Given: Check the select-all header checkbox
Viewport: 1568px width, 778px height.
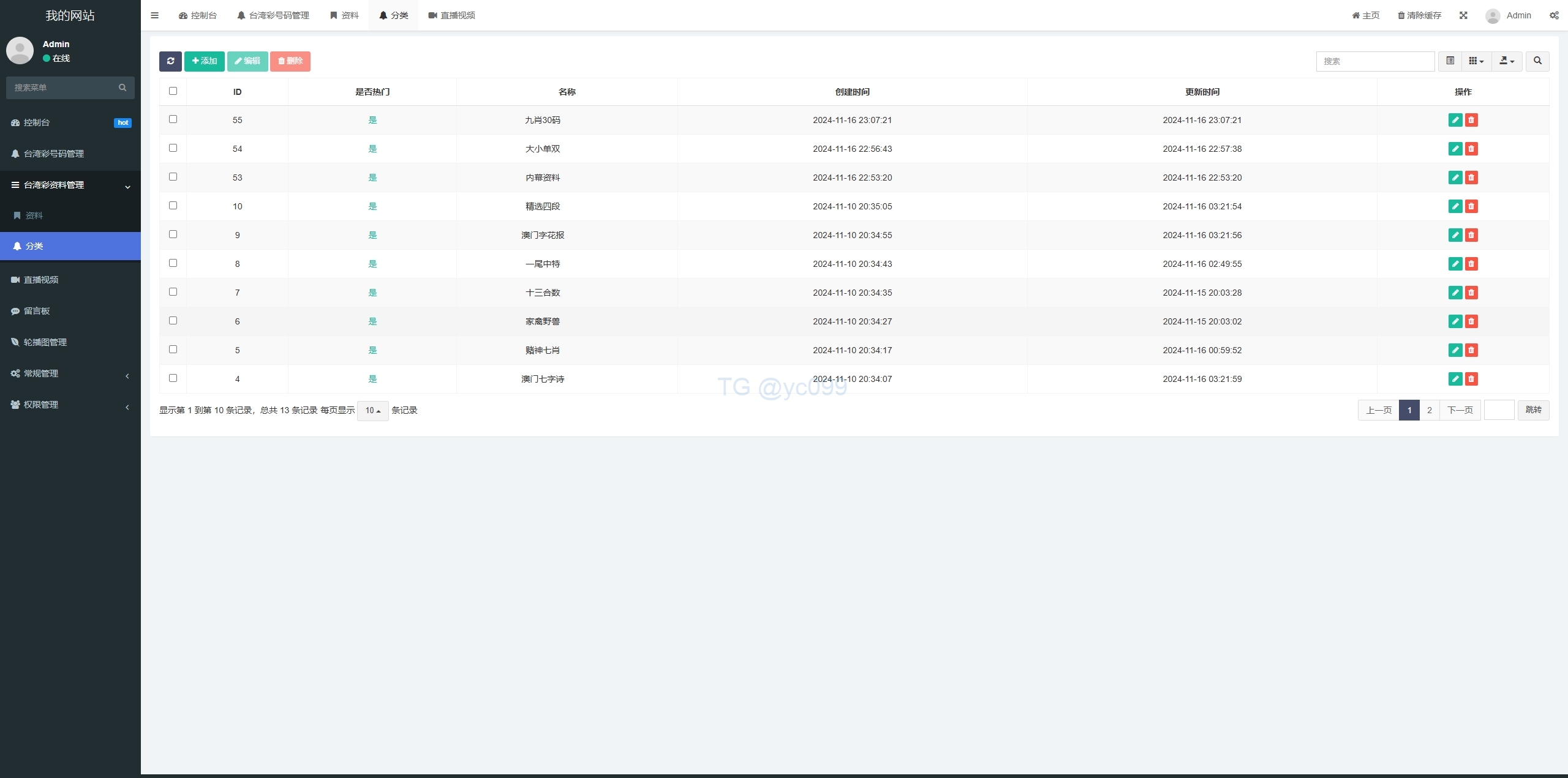Looking at the screenshot, I should tap(173, 91).
